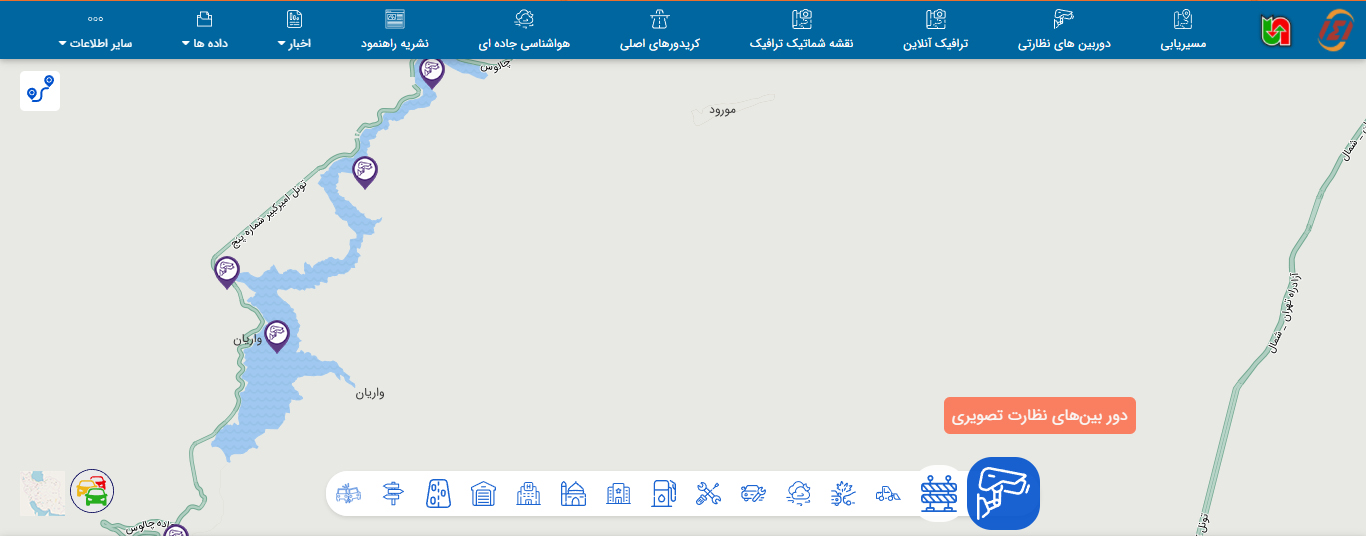Click the road construction loader icon

coord(887,493)
